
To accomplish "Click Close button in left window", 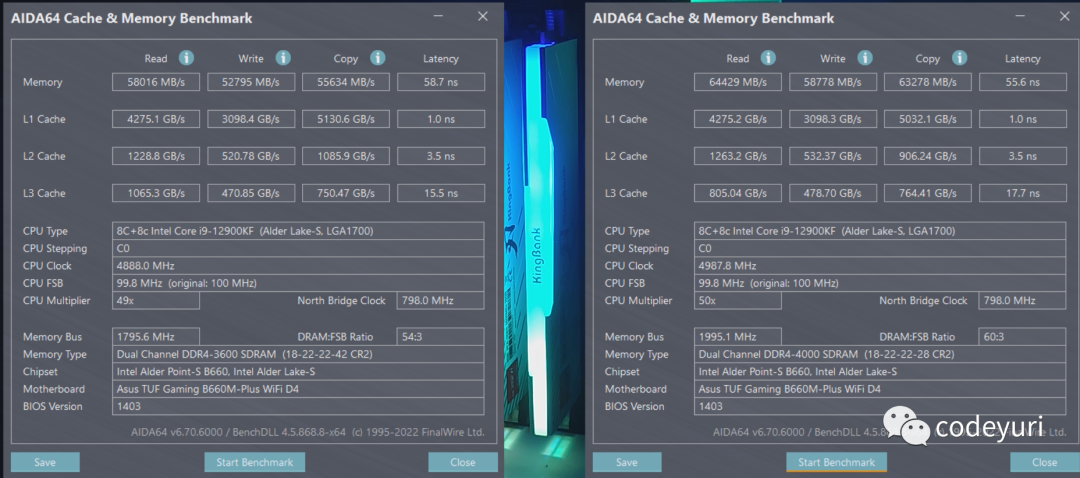I will (463, 462).
